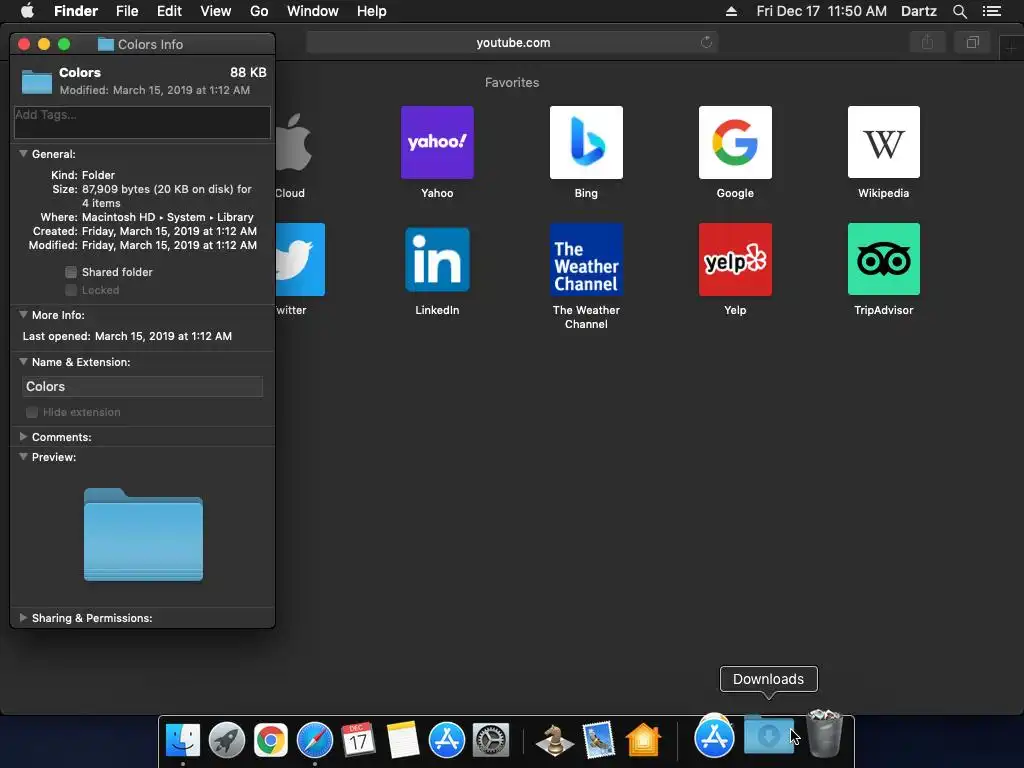Click the '88 KB' size text
Viewport: 1024px width, 768px height.
[x=248, y=72]
